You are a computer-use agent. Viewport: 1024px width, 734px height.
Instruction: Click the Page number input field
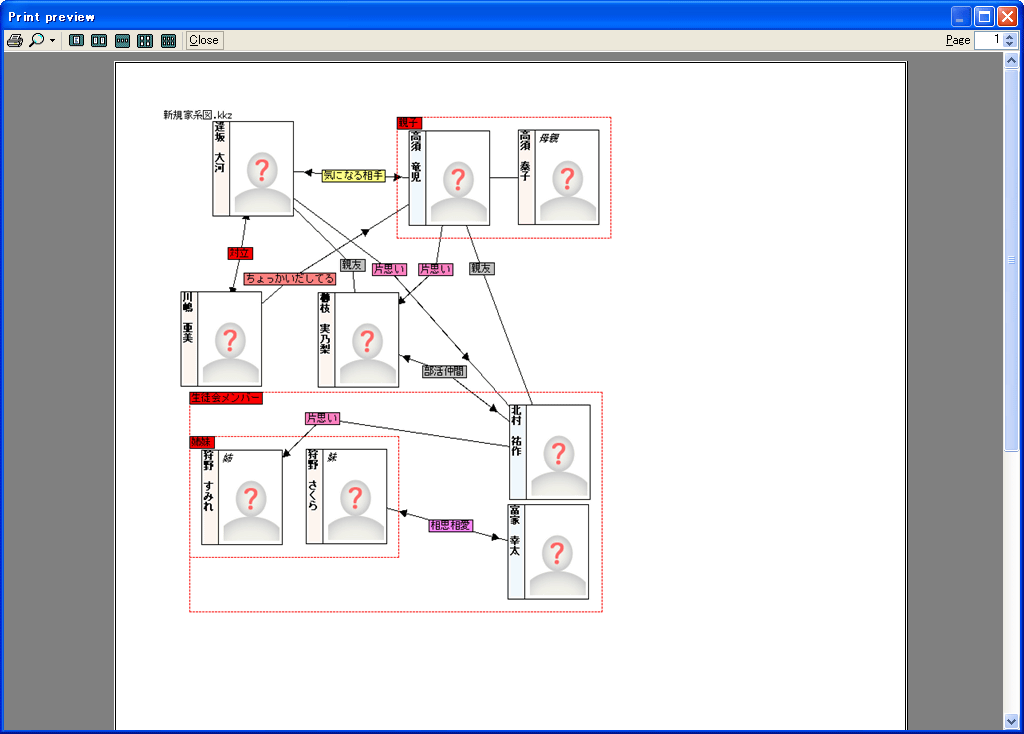[x=988, y=40]
